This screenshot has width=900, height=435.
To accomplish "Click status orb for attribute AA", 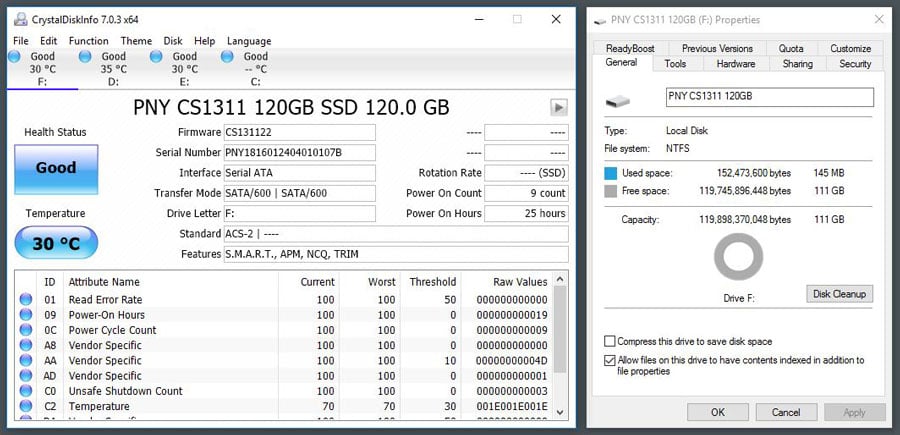I will tap(26, 360).
